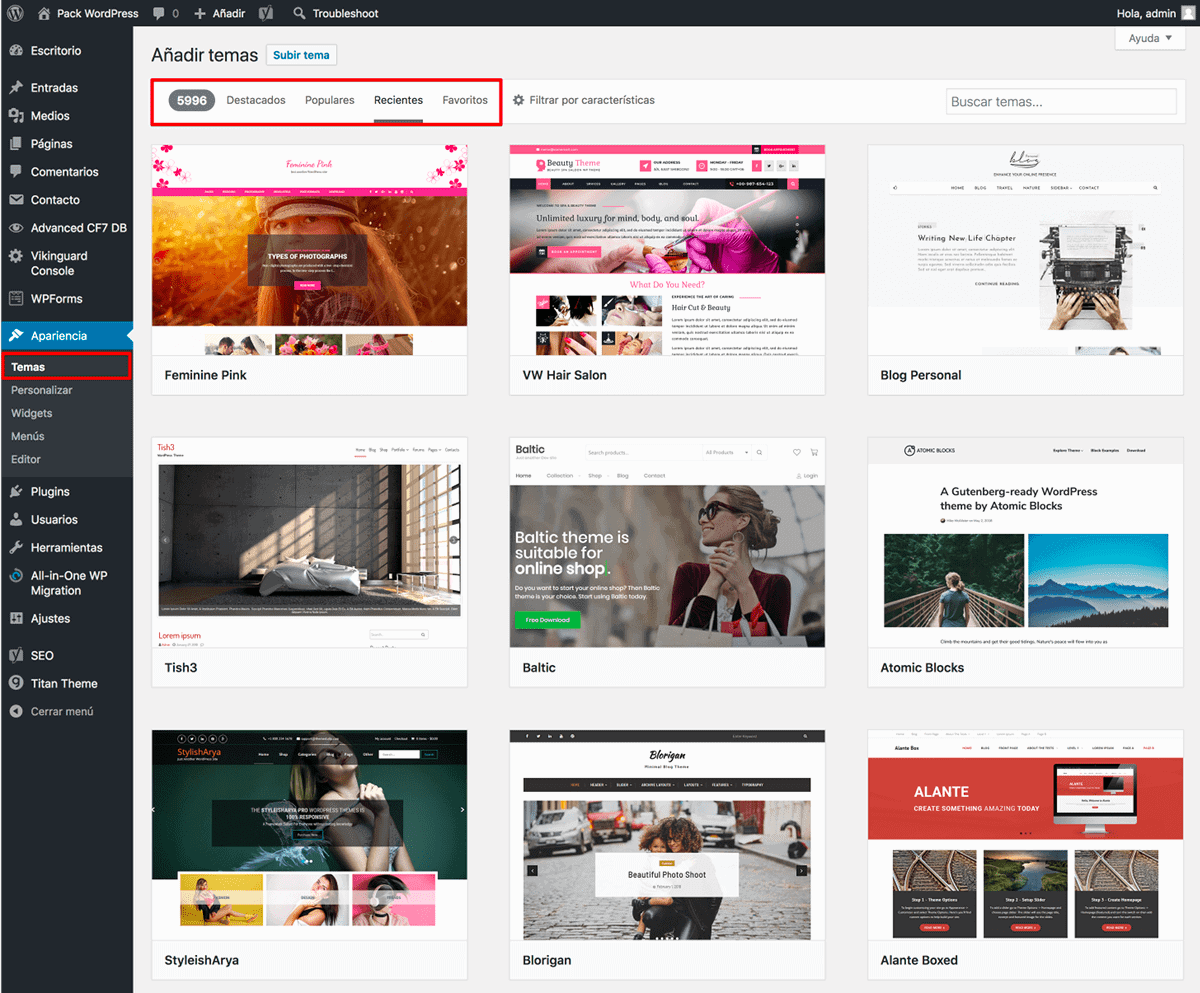1200x993 pixels.
Task: Click the Añadir plus icon in admin bar
Action: tap(201, 13)
